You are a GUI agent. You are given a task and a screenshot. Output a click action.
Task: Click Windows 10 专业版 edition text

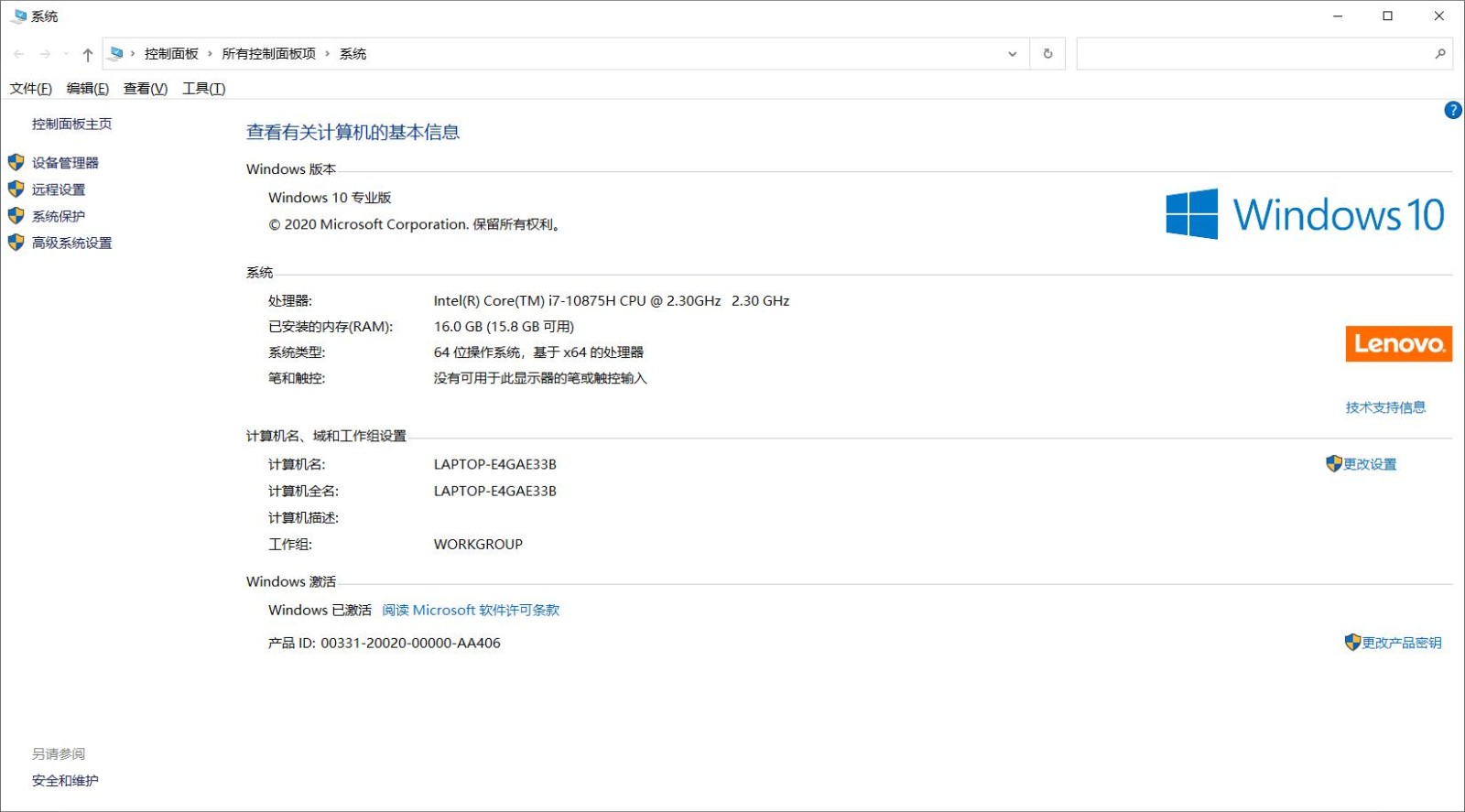tap(330, 197)
